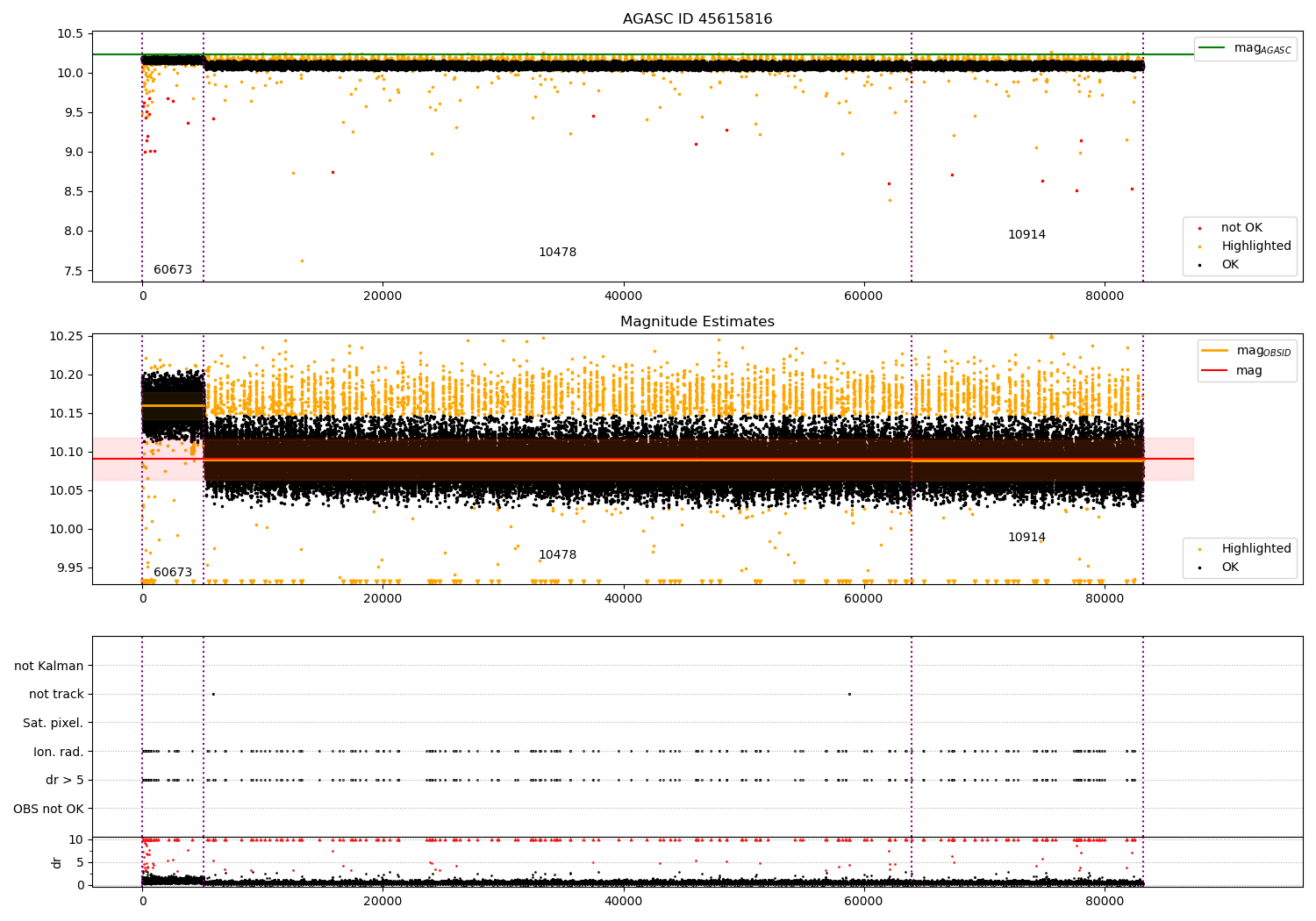The image size is (1316, 921).
Task: Click the 'OBS not OK' y-axis label
Action: (x=49, y=809)
